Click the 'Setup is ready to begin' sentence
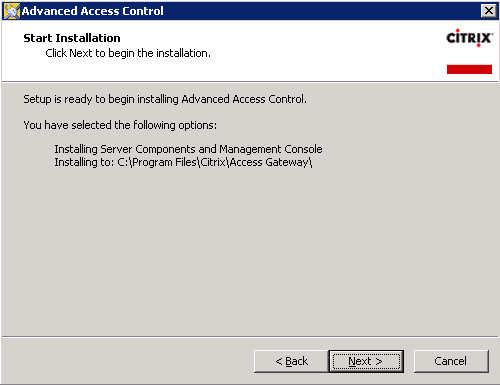Screen dimensions: 500x385 (x=165, y=99)
